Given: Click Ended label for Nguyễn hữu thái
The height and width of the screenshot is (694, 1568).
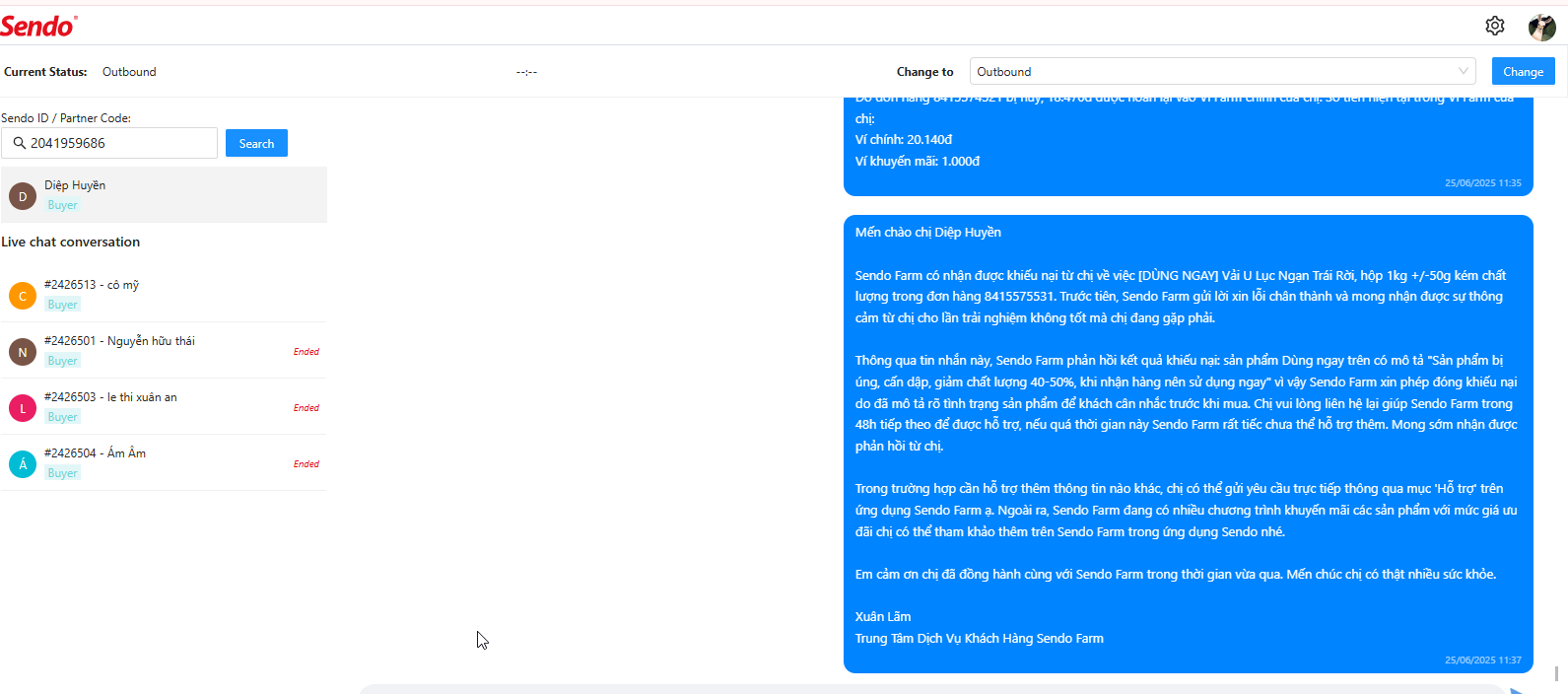Looking at the screenshot, I should point(307,352).
